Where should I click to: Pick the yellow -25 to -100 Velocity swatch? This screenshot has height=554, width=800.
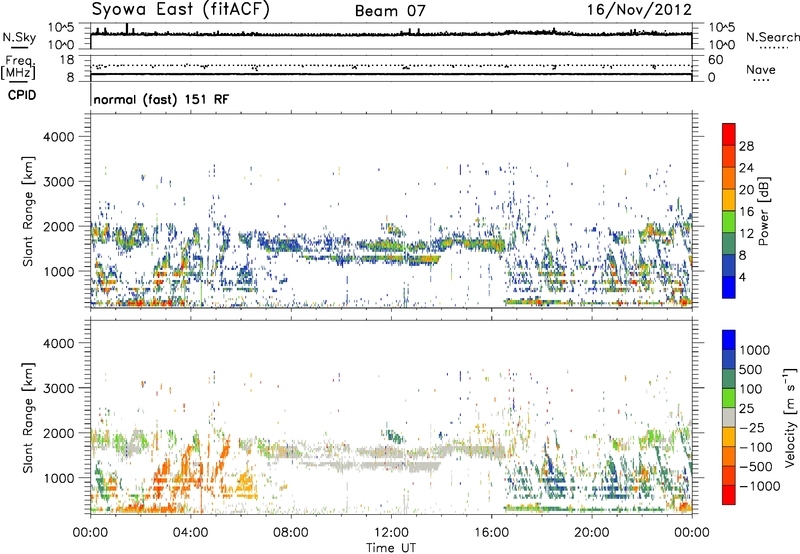[729, 437]
